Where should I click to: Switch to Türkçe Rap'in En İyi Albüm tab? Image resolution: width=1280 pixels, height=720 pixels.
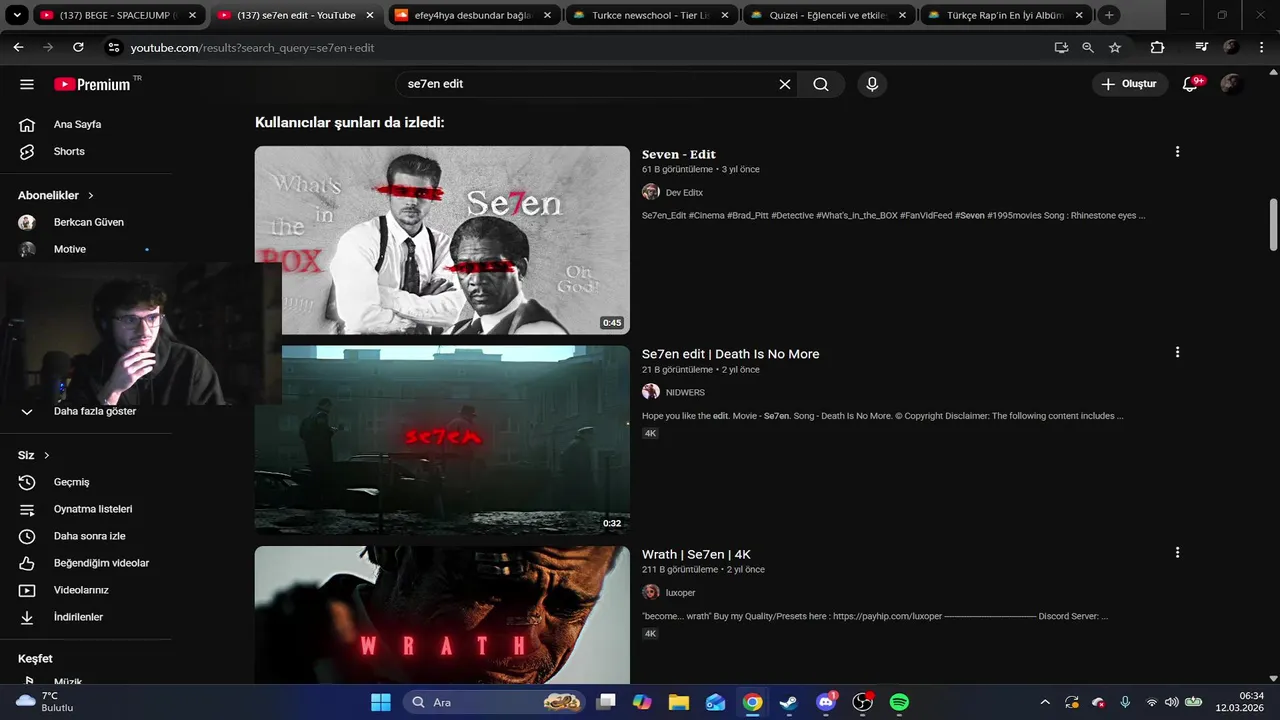tap(1006, 15)
